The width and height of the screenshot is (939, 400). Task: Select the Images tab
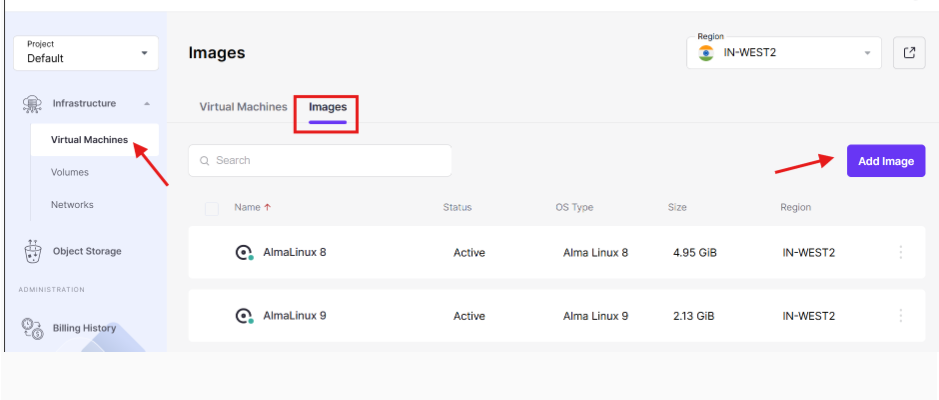[328, 107]
